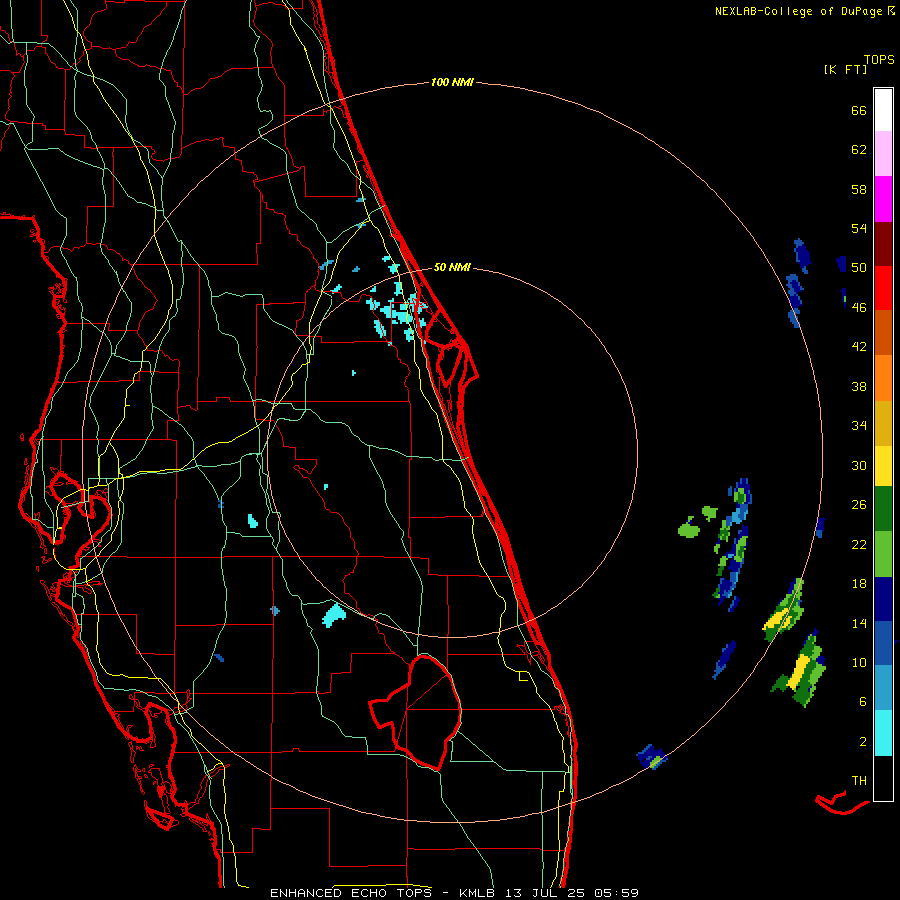Screen dimensions: 900x900
Task: Select the magenta color band in legend
Action: 883,199
